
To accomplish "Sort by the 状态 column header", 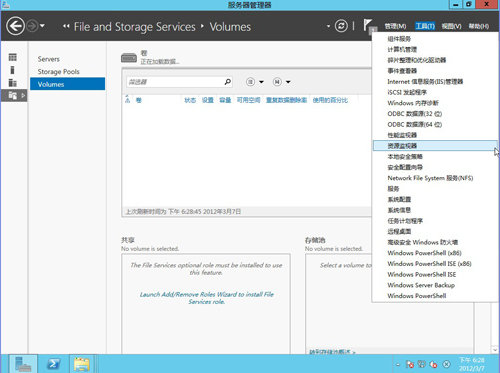I will point(190,100).
